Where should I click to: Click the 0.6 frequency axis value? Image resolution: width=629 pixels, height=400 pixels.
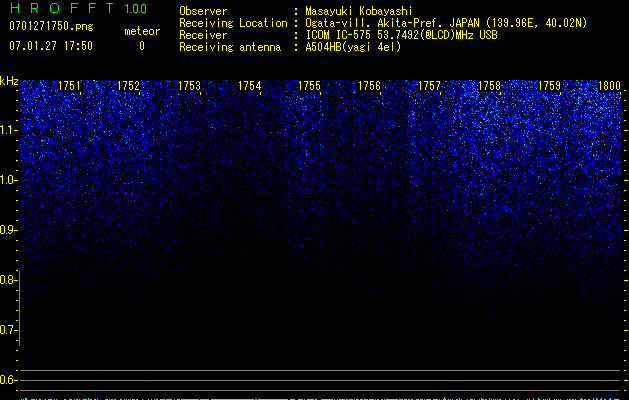pyautogui.click(x=8, y=380)
